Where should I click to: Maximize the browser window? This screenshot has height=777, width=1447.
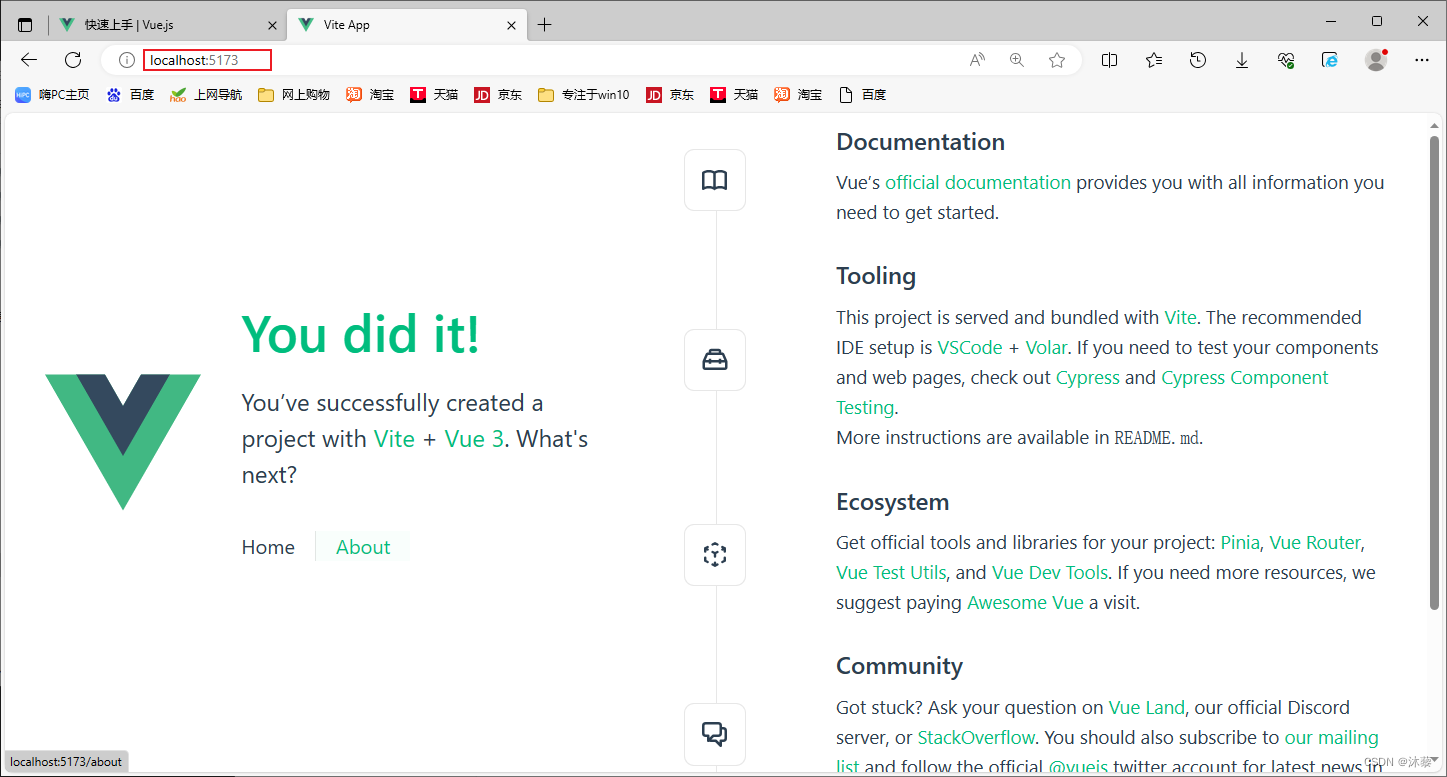[1377, 21]
